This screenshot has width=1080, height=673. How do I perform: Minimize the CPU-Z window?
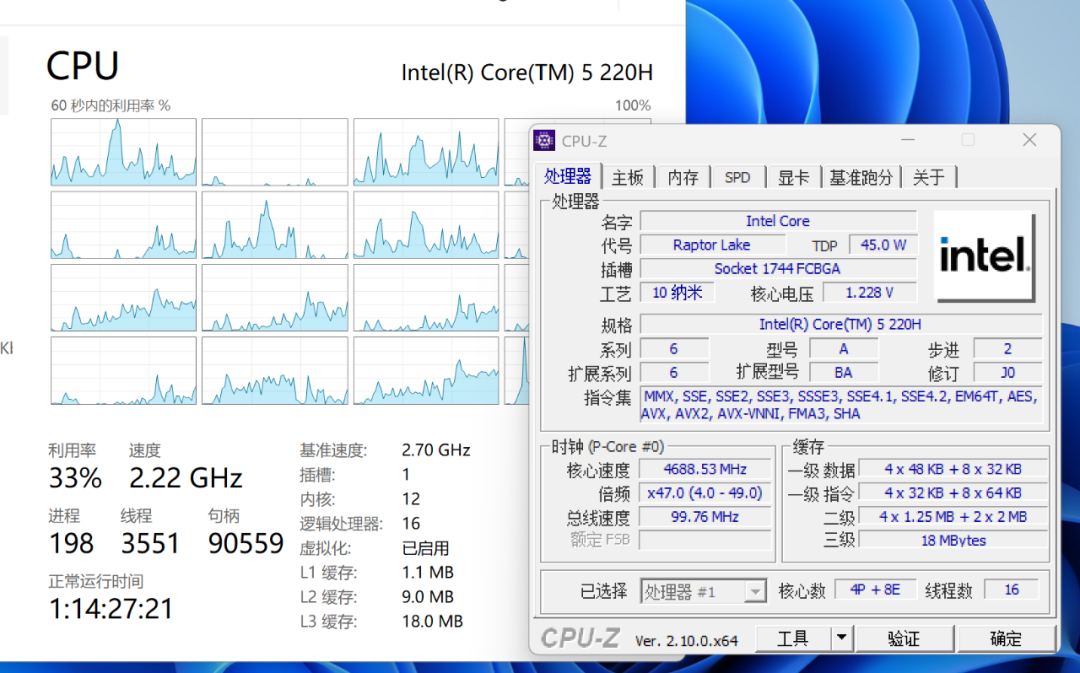point(908,140)
